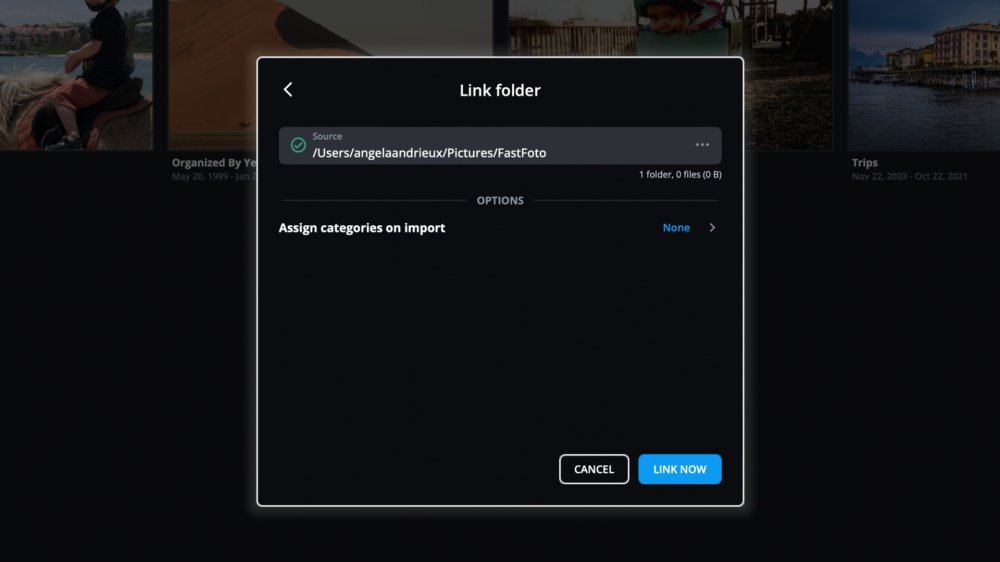Click the green source validation checkmark

point(298,145)
